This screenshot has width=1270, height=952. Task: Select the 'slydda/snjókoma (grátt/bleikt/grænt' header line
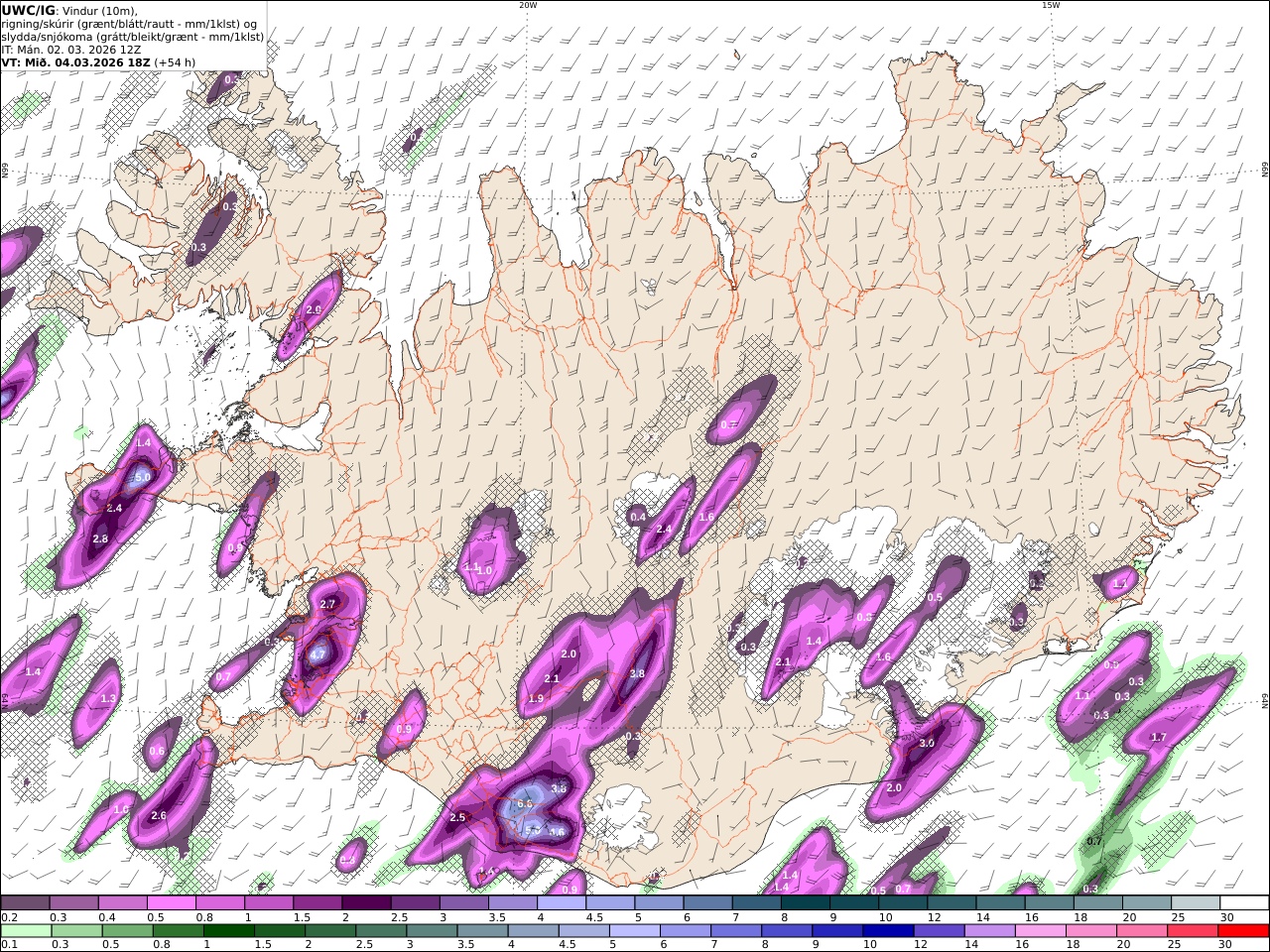tap(133, 36)
